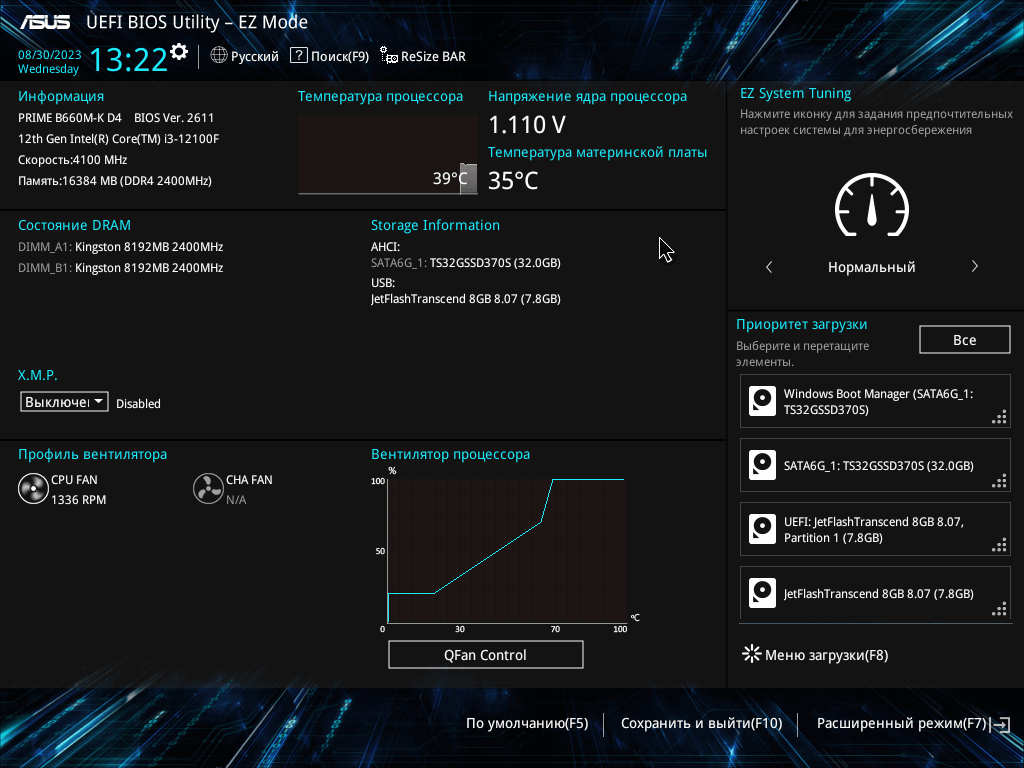Click the CPU fan curve graph
The image size is (1024, 768).
(x=507, y=551)
